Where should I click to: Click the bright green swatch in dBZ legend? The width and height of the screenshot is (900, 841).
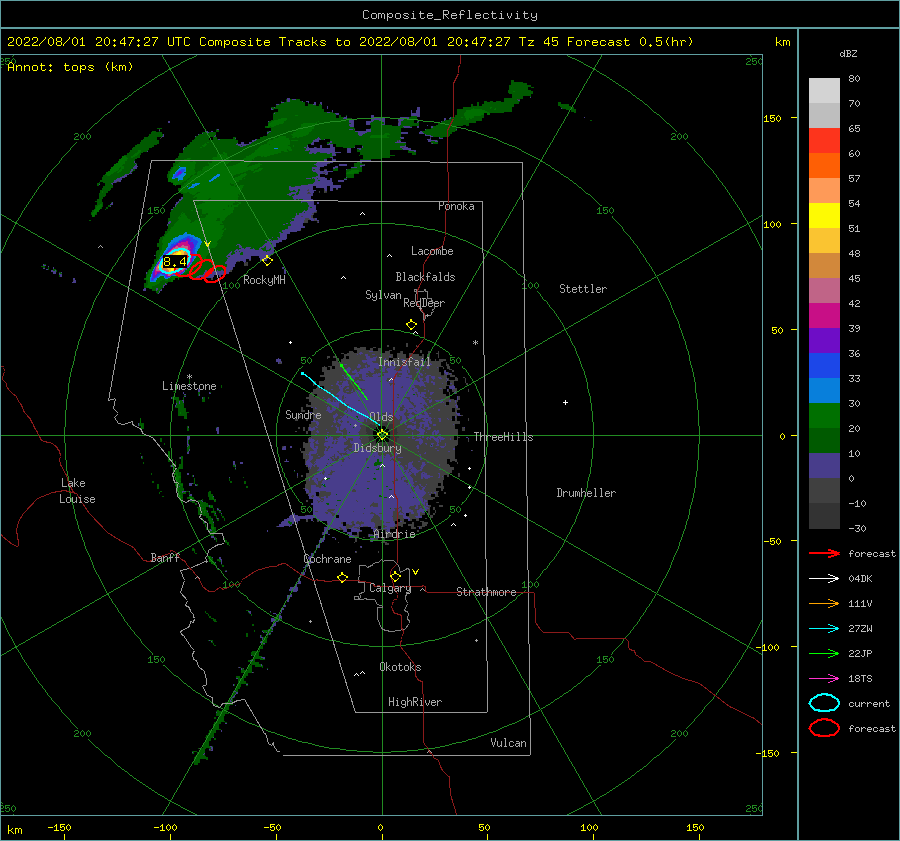click(x=824, y=415)
